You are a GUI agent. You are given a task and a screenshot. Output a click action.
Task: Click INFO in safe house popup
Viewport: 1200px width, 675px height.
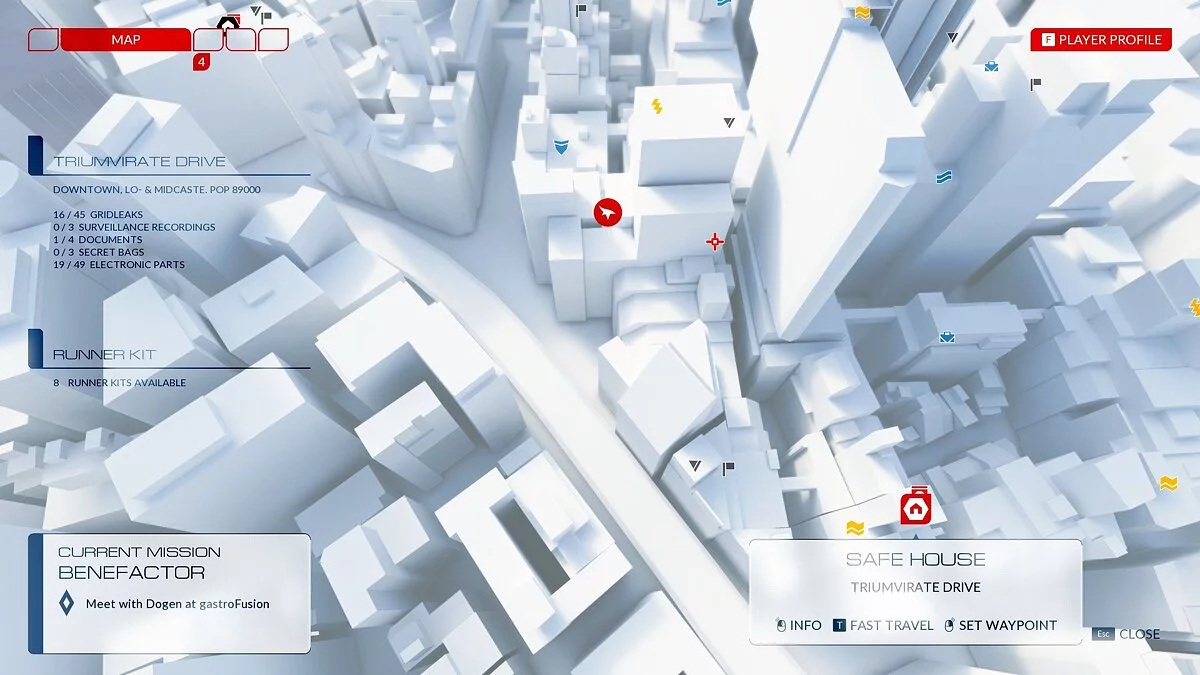point(799,625)
